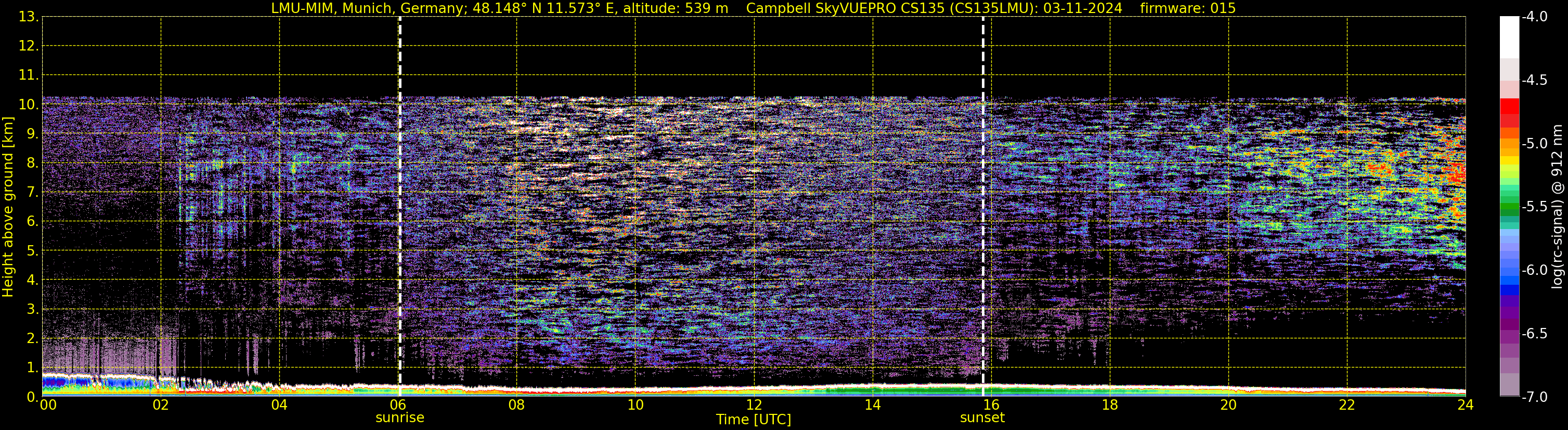Screen dimensions: 1568x430
Task: Click the '12.' height axis tick label
Action: click(x=29, y=46)
